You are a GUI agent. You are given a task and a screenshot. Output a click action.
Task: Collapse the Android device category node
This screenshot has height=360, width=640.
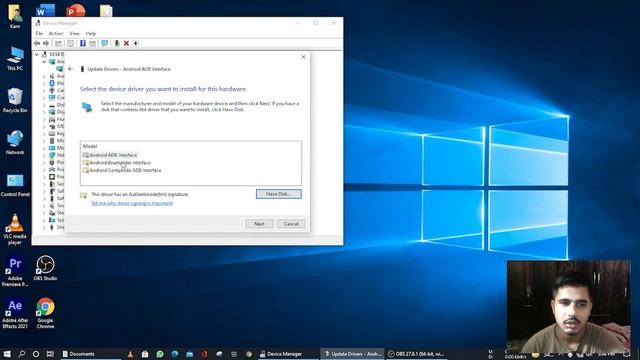[x=44, y=62]
